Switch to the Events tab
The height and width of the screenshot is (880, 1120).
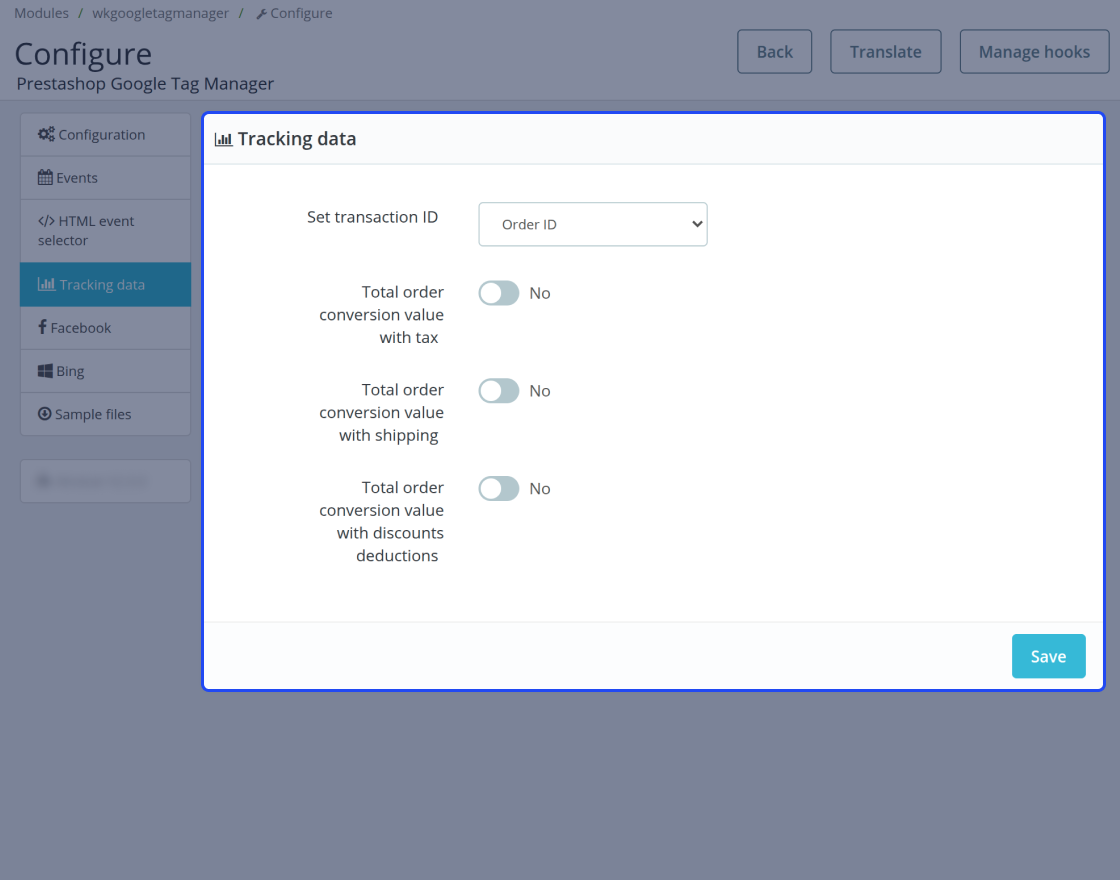[106, 178]
